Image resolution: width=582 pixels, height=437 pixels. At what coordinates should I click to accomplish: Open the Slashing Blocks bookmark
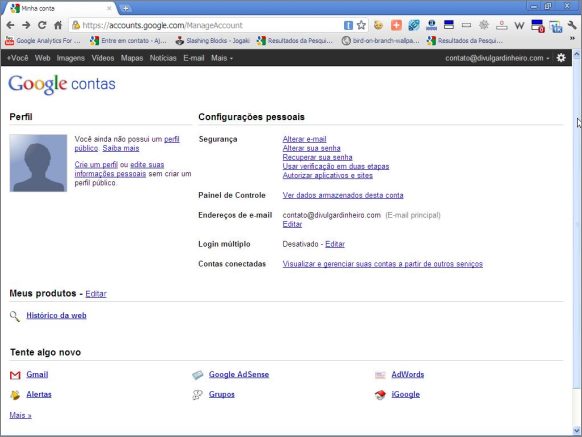pos(213,40)
